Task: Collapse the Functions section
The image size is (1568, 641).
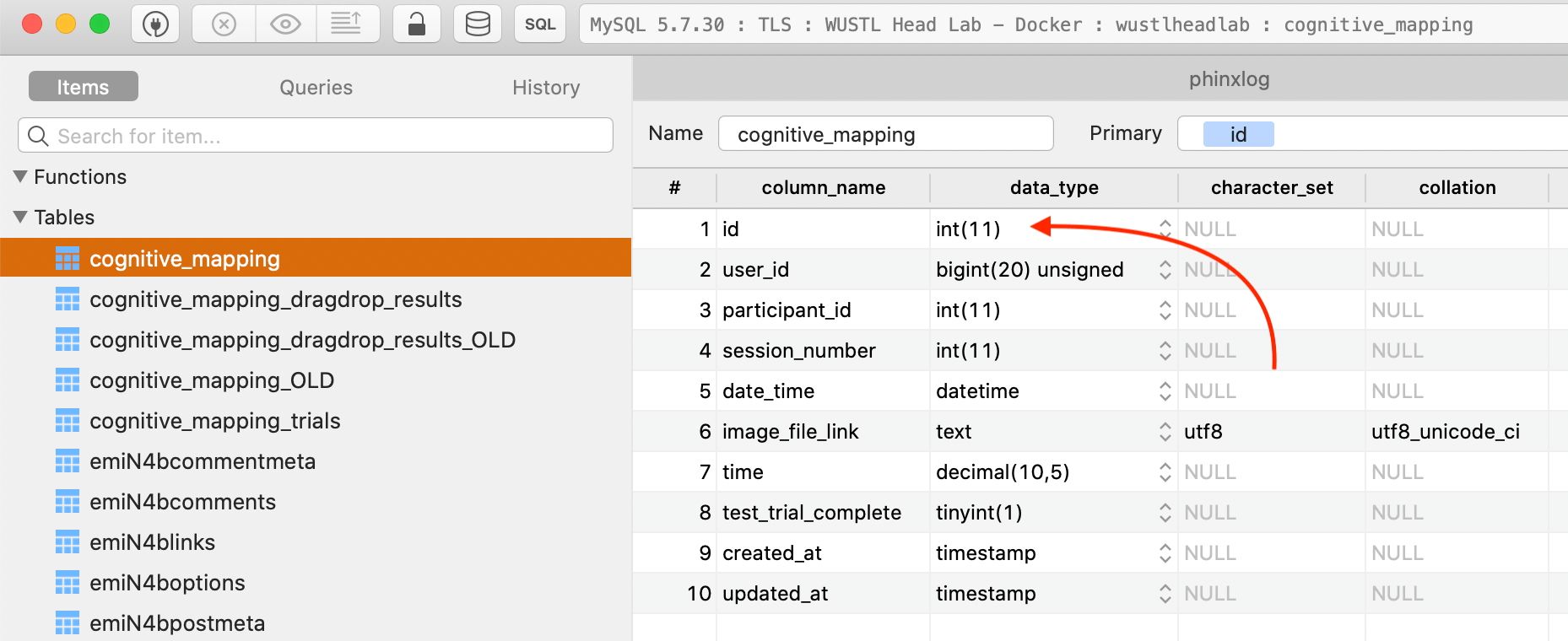Action: coord(21,177)
